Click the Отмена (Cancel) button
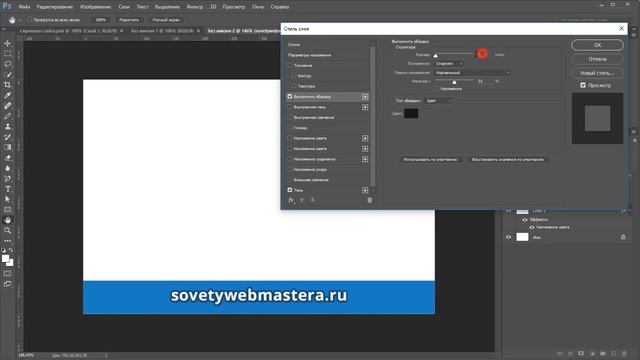640x360 pixels. point(597,59)
